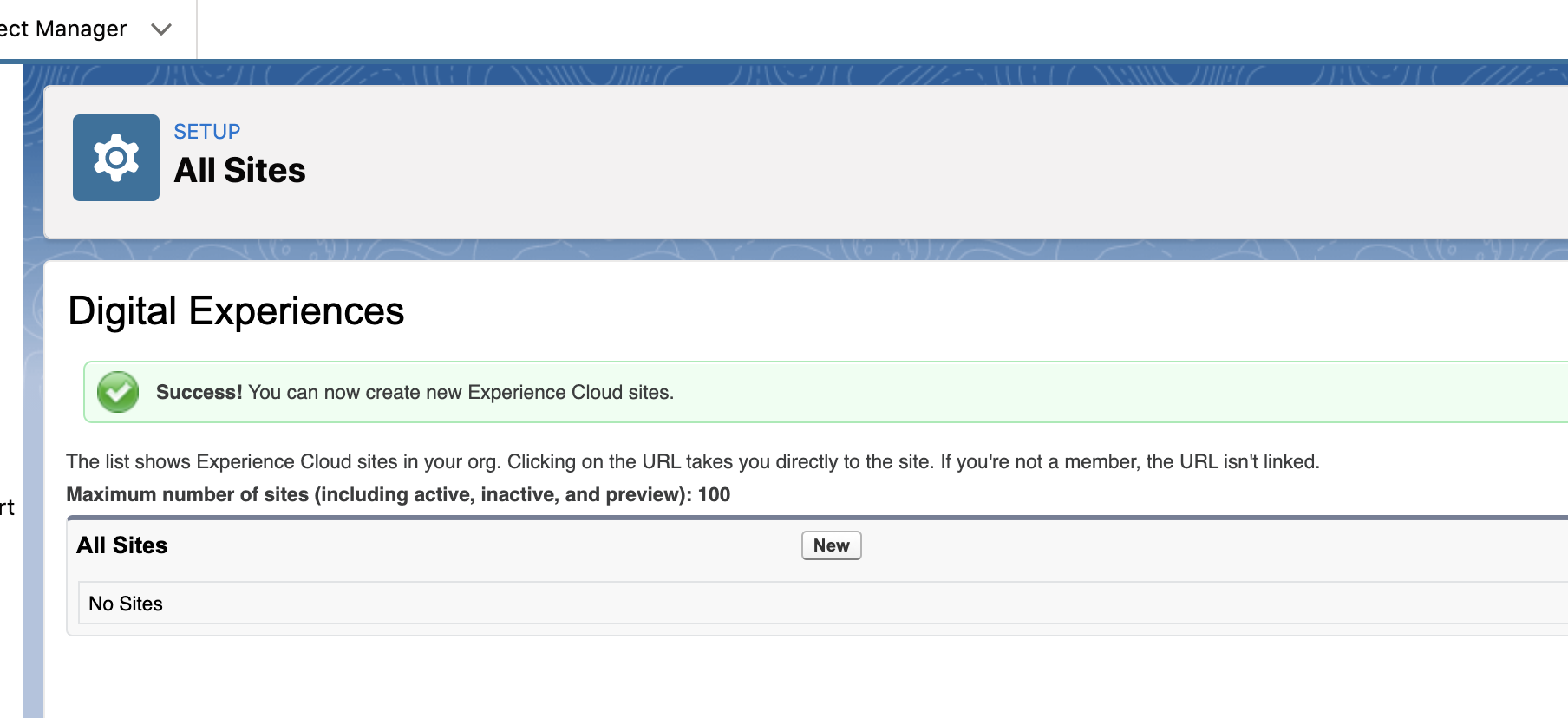This screenshot has height=718, width=1568.
Task: Expand the Object Manager chevron dropdown
Action: click(x=161, y=29)
